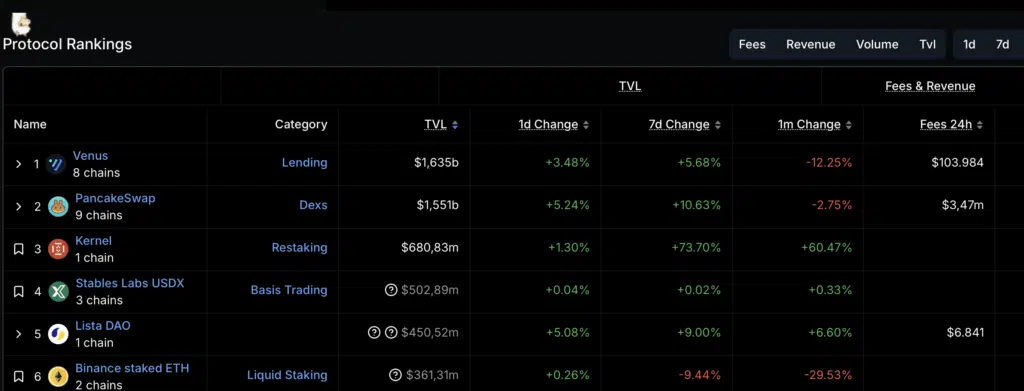Click the Venus protocol logo icon
The width and height of the screenshot is (1024, 391).
pos(57,164)
